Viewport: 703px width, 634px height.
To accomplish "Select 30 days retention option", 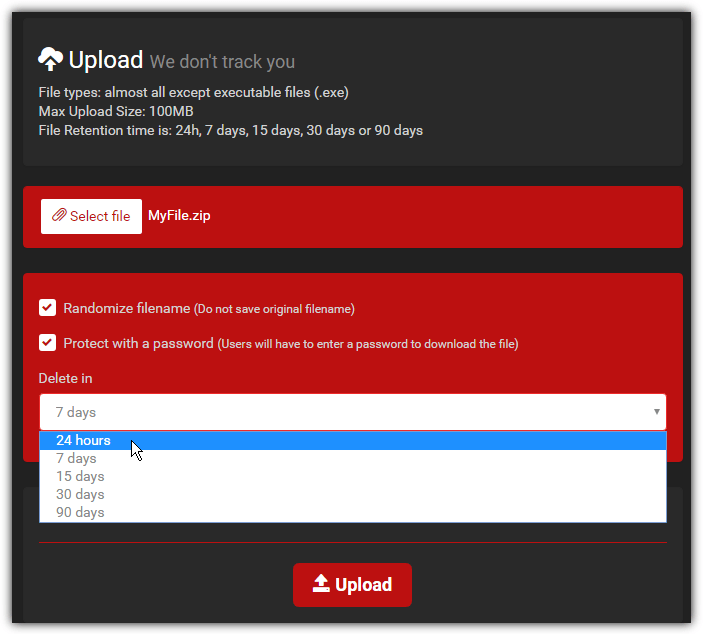I will coord(353,494).
